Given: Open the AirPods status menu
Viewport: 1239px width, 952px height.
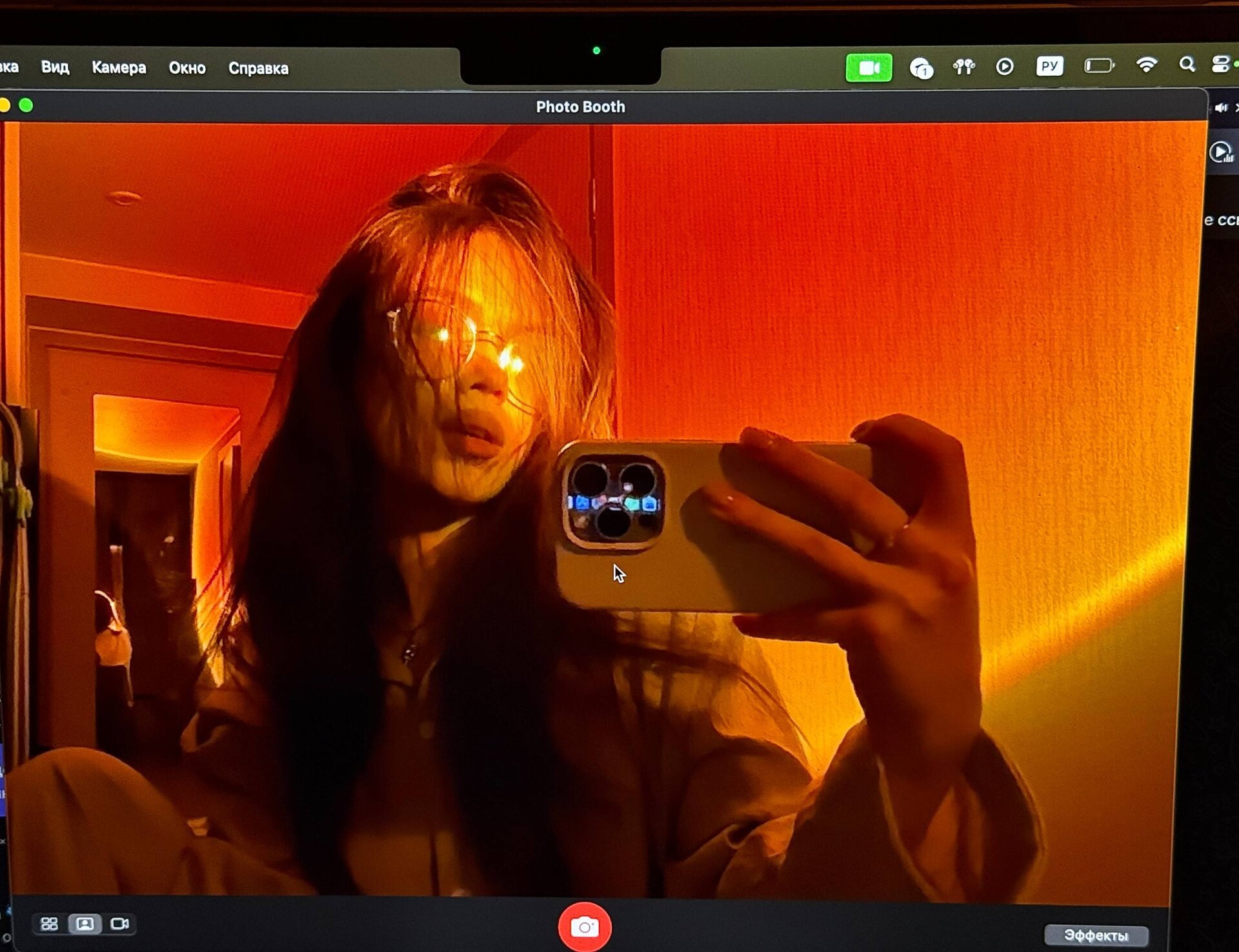Looking at the screenshot, I should tap(963, 66).
